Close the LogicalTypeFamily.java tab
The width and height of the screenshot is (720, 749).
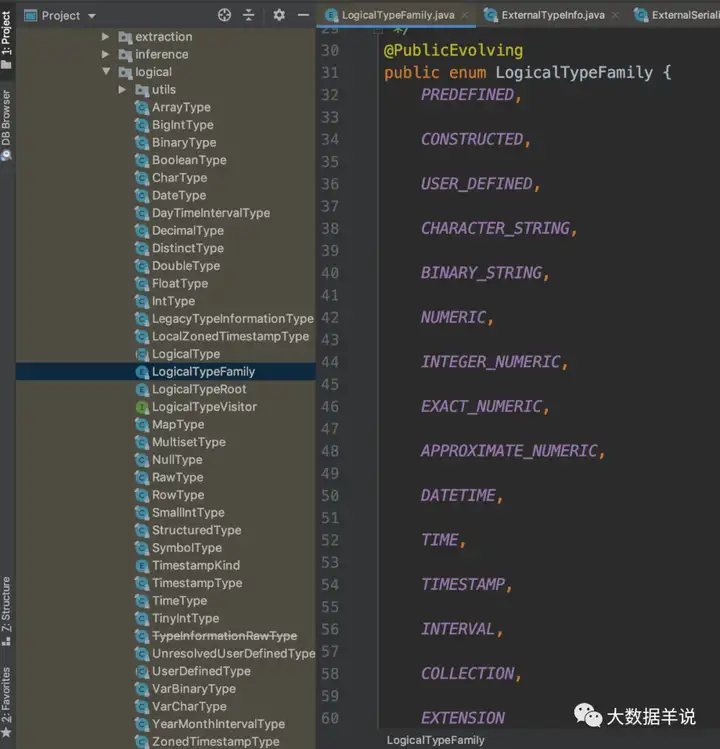[x=465, y=15]
